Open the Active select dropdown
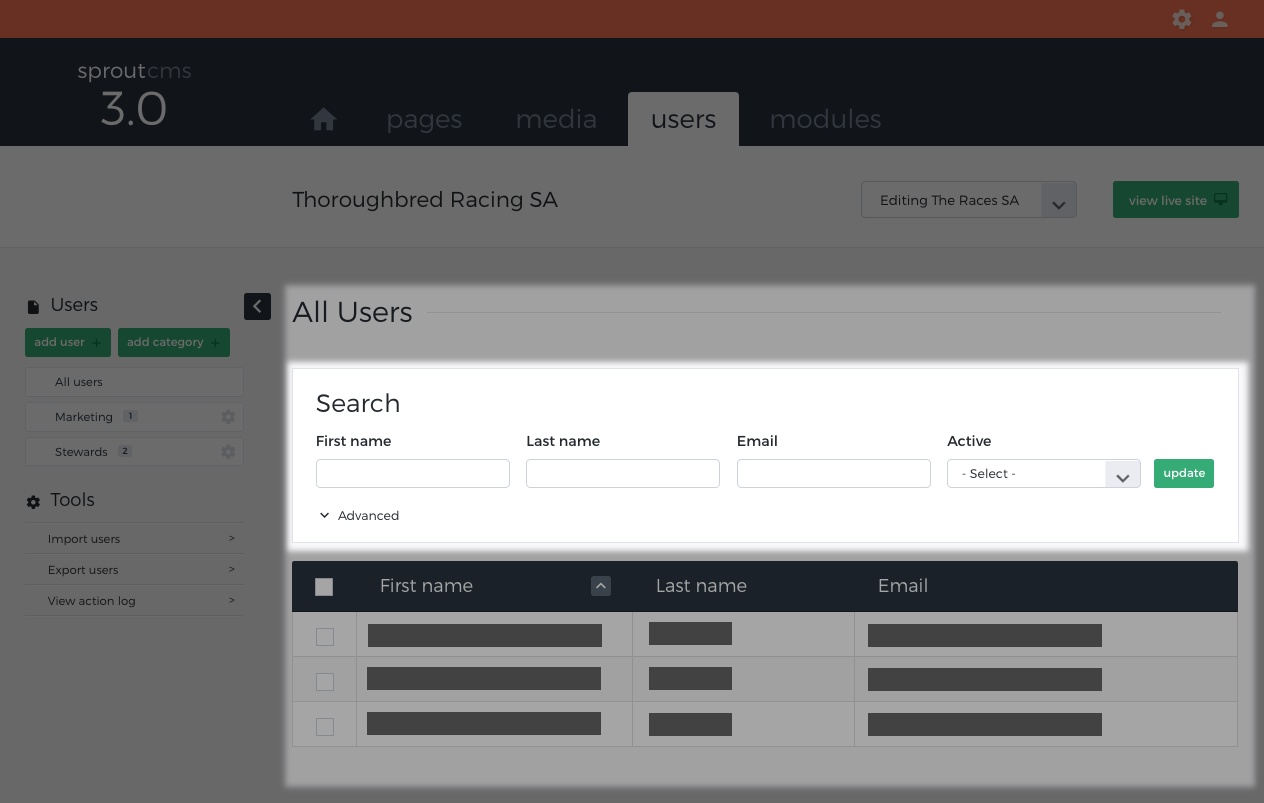The width and height of the screenshot is (1264, 803). 1044,474
